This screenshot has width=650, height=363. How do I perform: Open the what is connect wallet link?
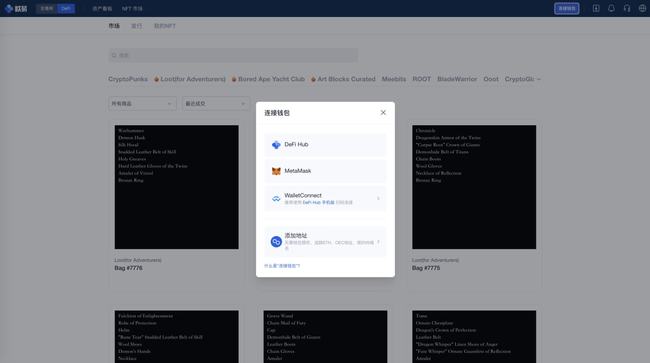[x=282, y=266]
